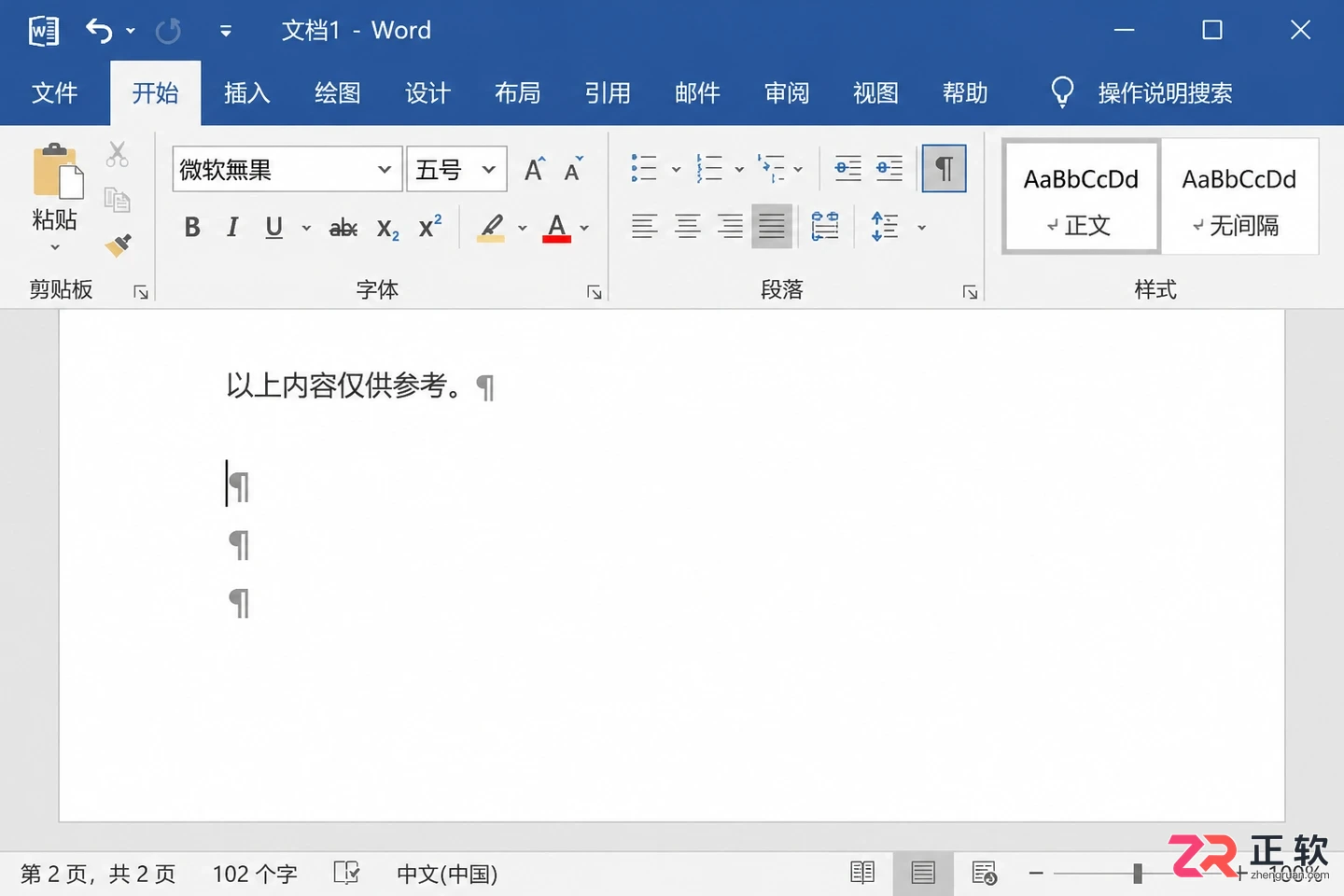
Task: Open the font name dropdown 微软無果
Action: (x=385, y=169)
